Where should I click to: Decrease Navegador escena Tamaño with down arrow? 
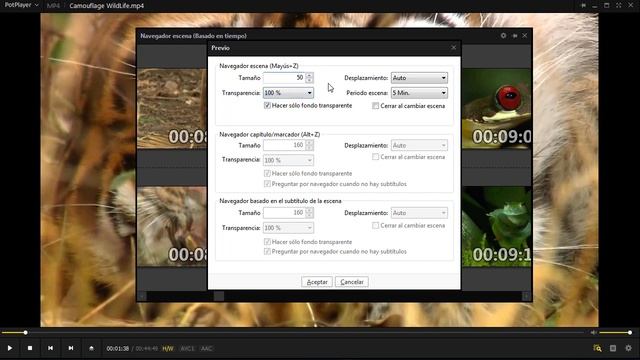[309, 80]
